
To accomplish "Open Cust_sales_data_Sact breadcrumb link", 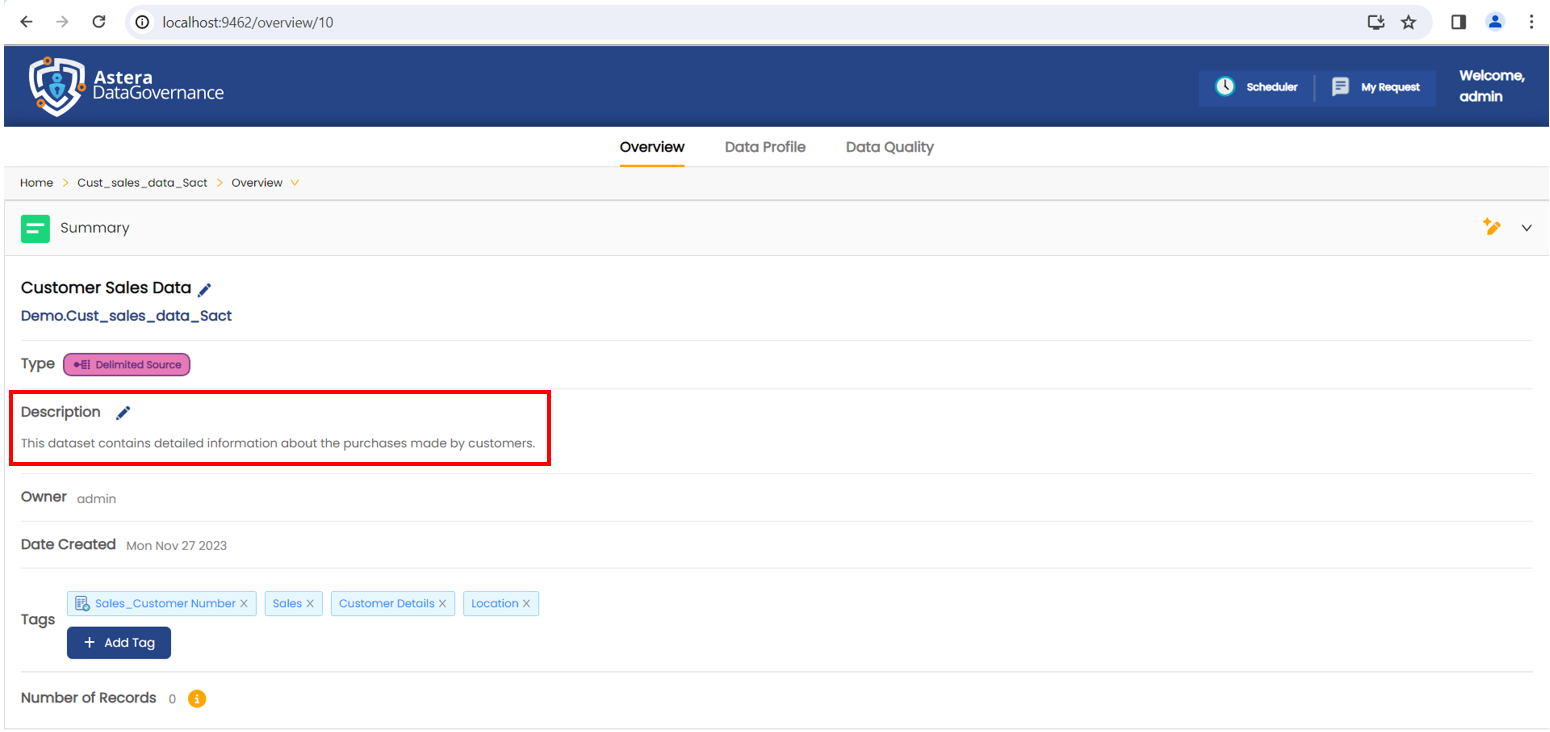I will click(143, 183).
